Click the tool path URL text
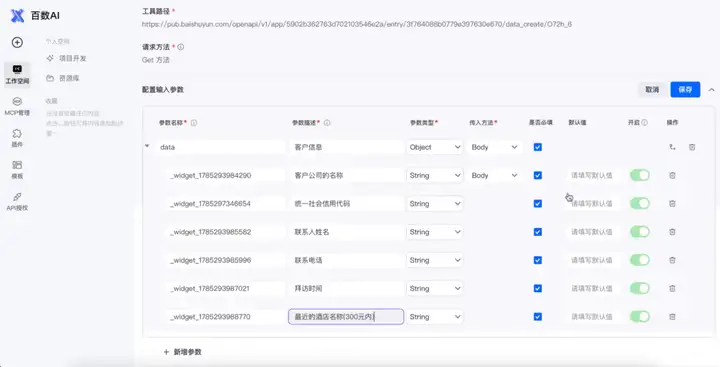 [x=357, y=24]
